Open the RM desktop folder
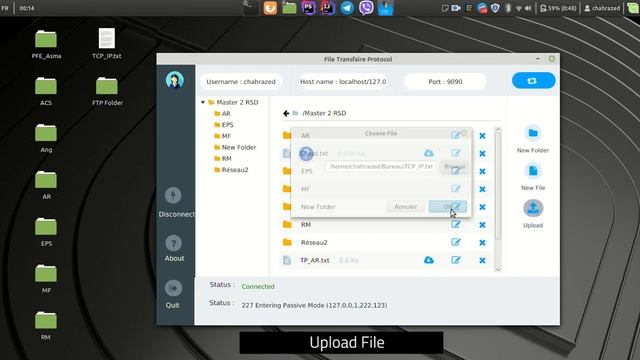The height and width of the screenshot is (360, 640). click(46, 327)
